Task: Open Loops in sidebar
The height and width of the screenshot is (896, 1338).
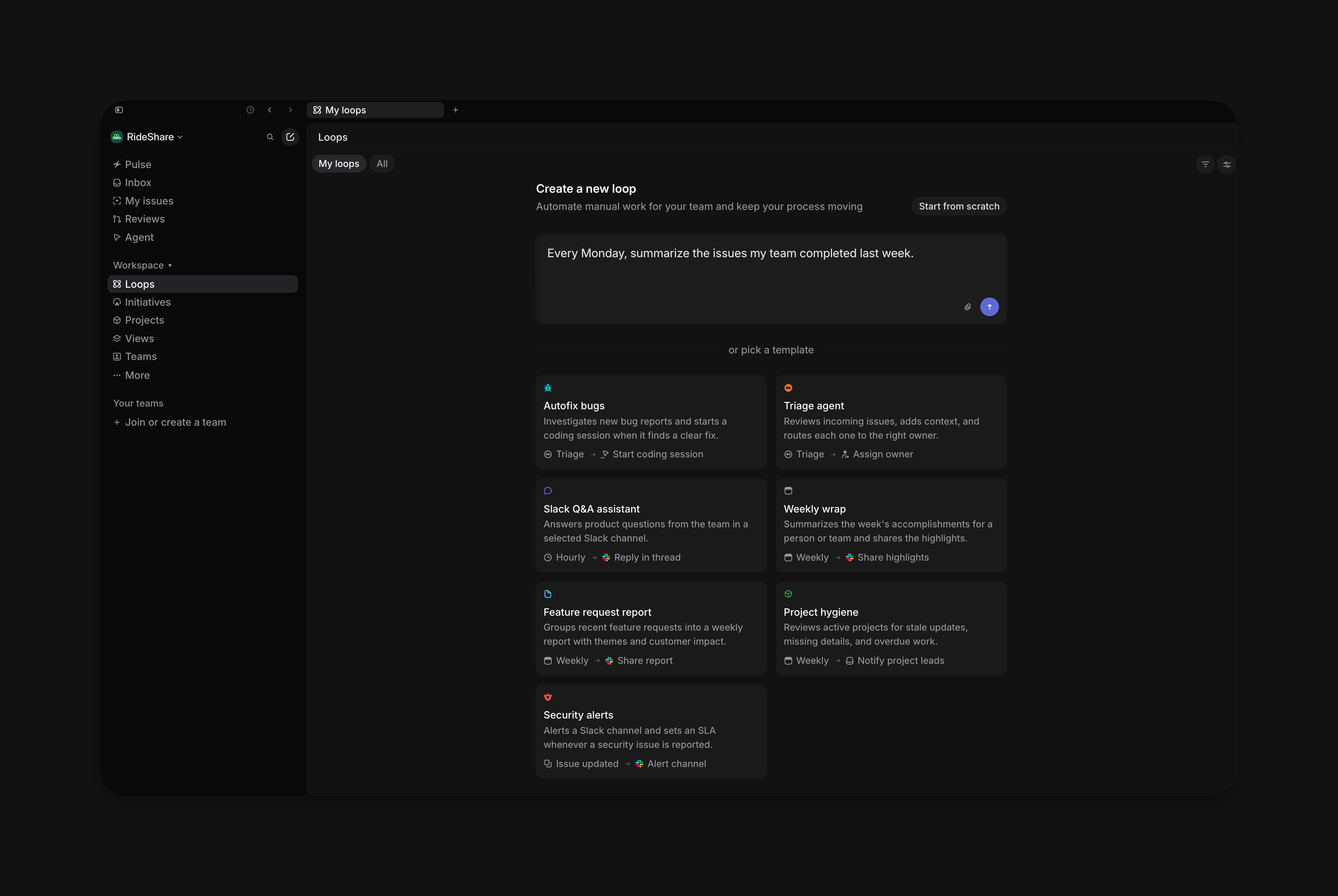Action: (x=202, y=284)
